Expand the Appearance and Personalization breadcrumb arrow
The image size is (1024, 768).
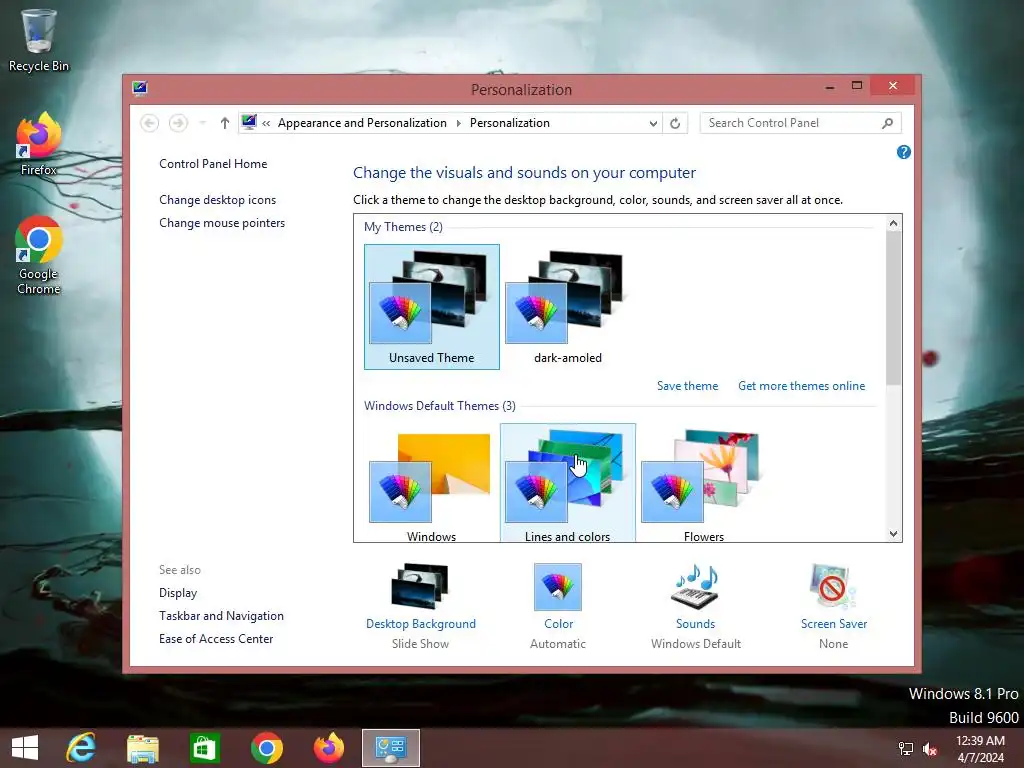pos(458,123)
